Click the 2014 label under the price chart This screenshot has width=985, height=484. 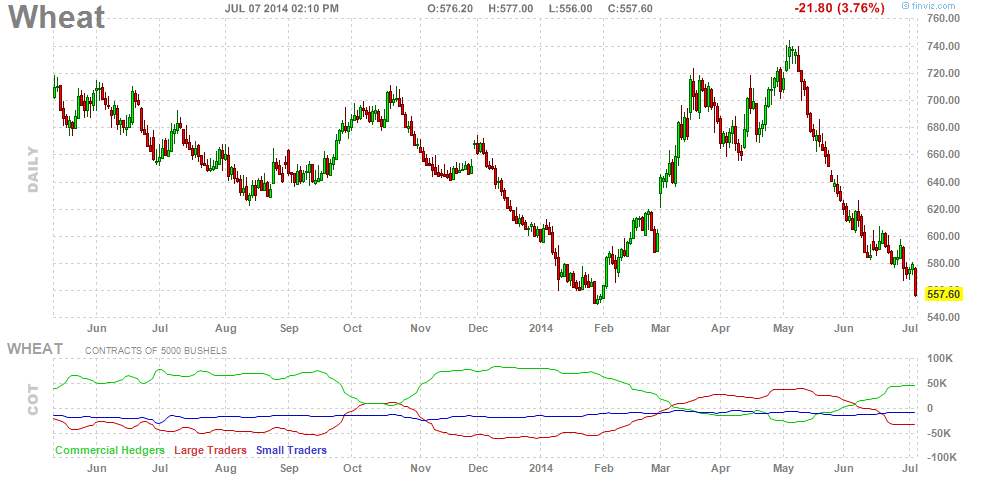pyautogui.click(x=541, y=328)
